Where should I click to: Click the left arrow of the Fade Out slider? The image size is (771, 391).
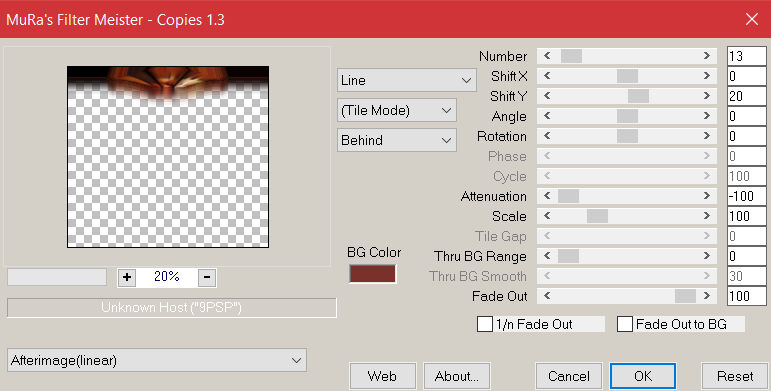547,296
